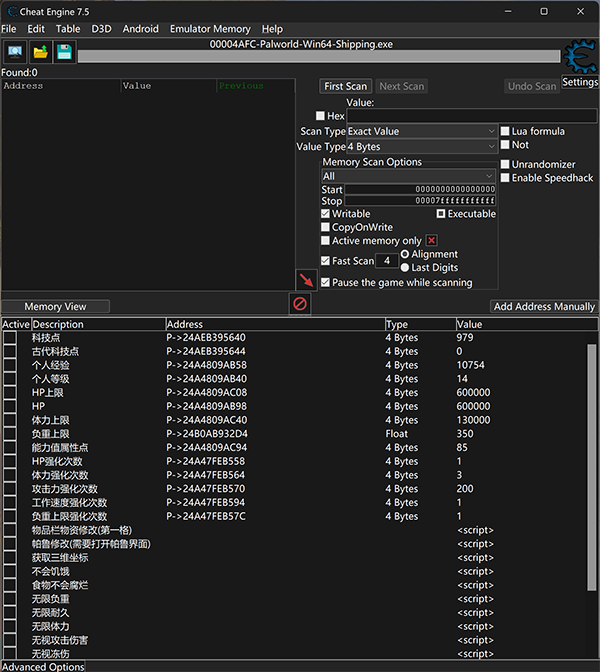Open the process list computer icon
This screenshot has height=672, width=600.
[x=15, y=52]
